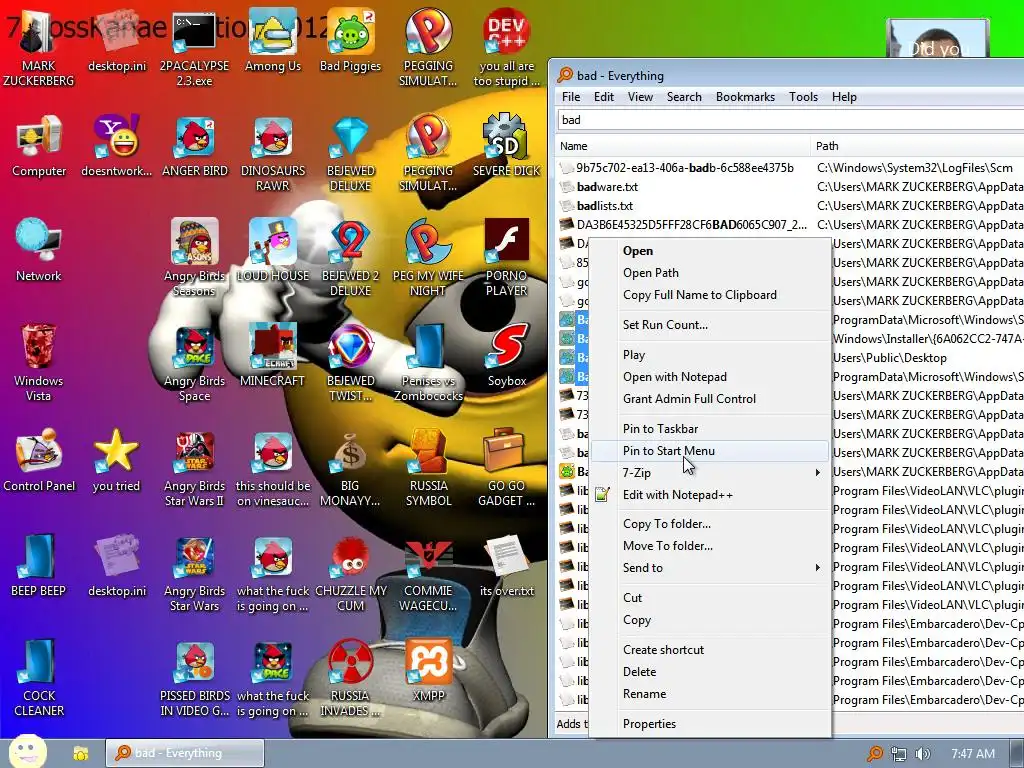Select the BIG MONAYY money bag icon
Image resolution: width=1024 pixels, height=768 pixels.
click(x=351, y=469)
